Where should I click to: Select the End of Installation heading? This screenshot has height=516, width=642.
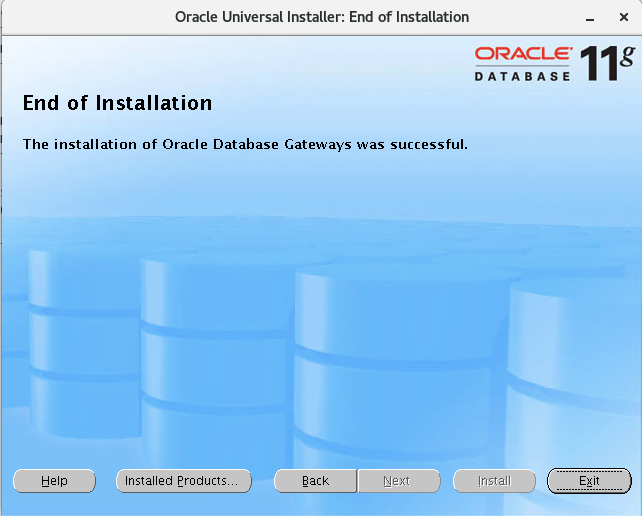pyautogui.click(x=118, y=103)
